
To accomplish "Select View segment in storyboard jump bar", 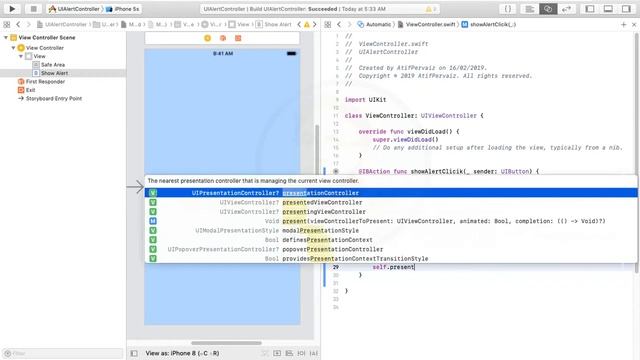I will pos(239,24).
